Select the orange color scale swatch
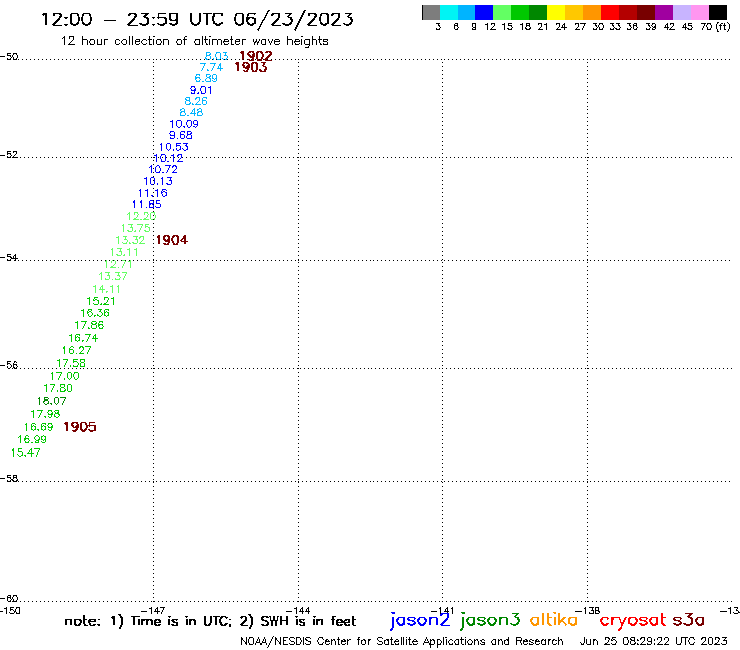The image size is (740, 650). [x=592, y=12]
